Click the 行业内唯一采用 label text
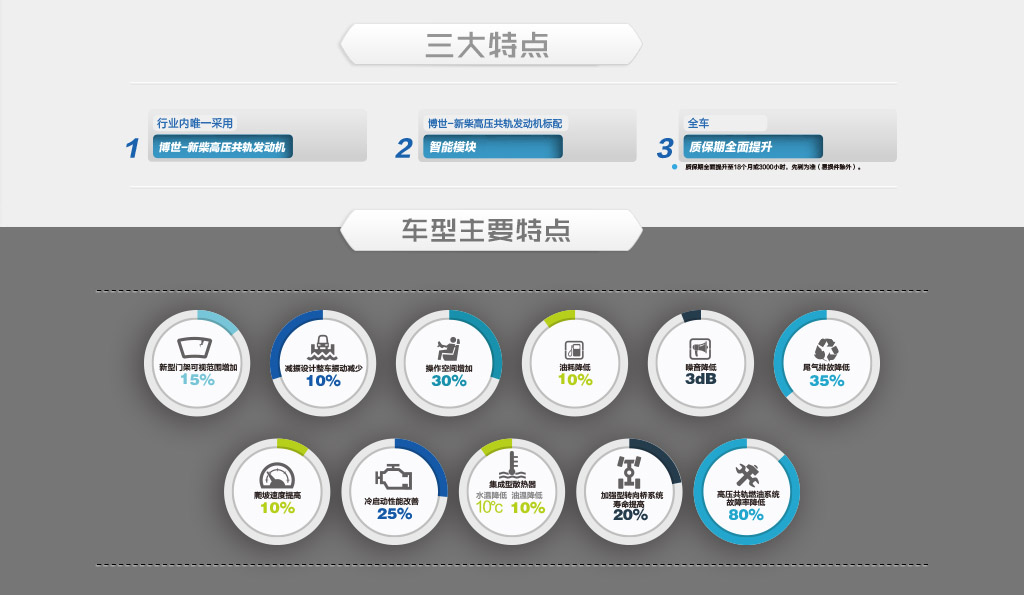 195,123
